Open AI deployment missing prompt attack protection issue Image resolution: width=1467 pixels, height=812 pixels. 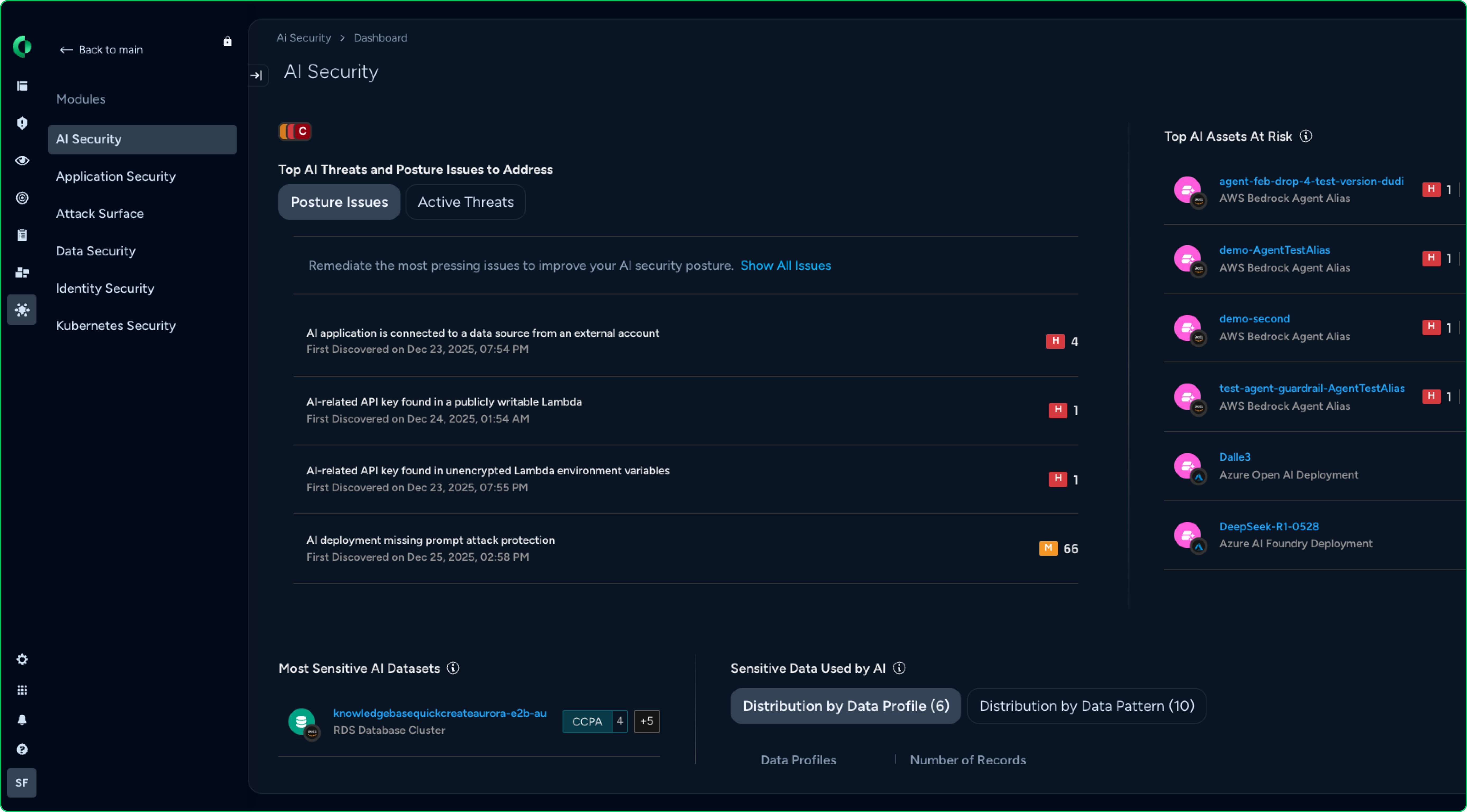click(x=430, y=540)
